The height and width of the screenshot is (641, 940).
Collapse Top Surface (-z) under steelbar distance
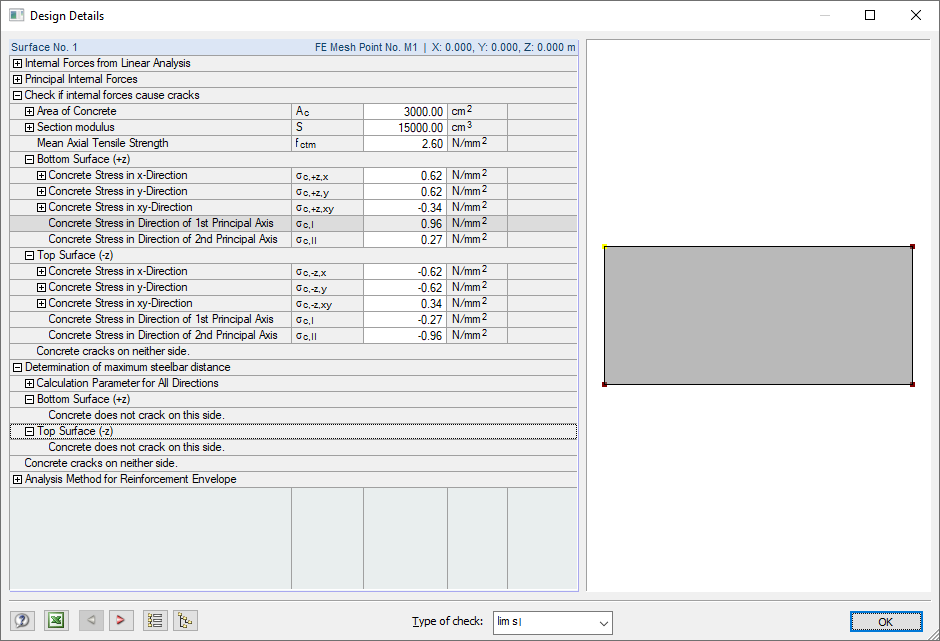click(x=29, y=431)
